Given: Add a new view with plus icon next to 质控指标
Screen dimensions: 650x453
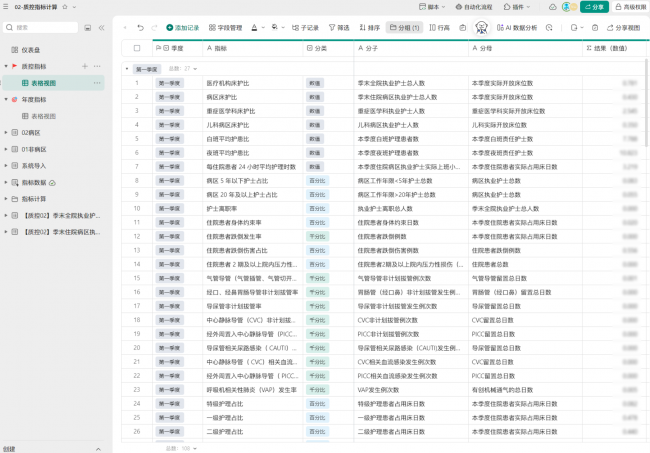Looking at the screenshot, I should coord(83,65).
